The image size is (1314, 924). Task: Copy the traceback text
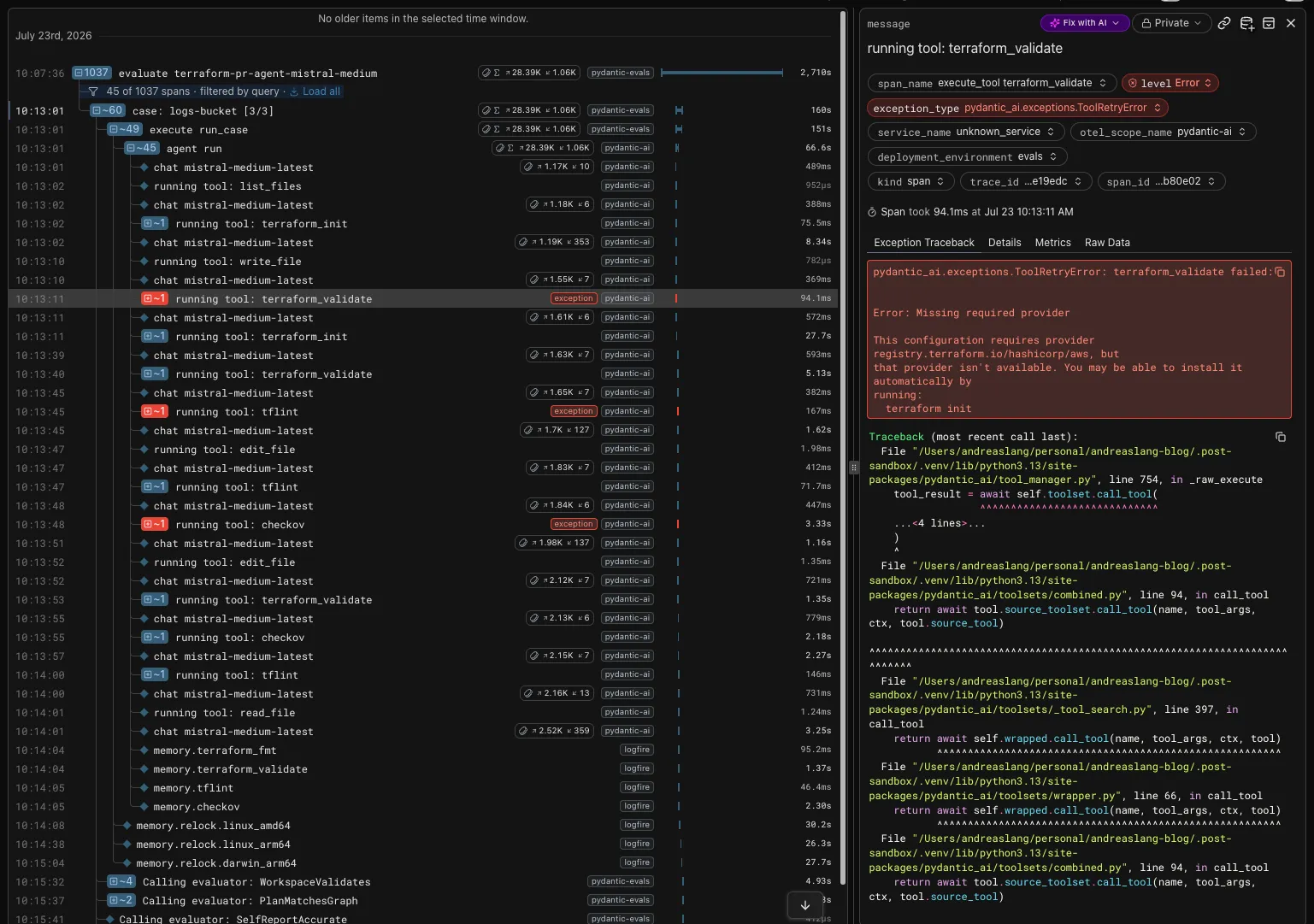[1280, 437]
